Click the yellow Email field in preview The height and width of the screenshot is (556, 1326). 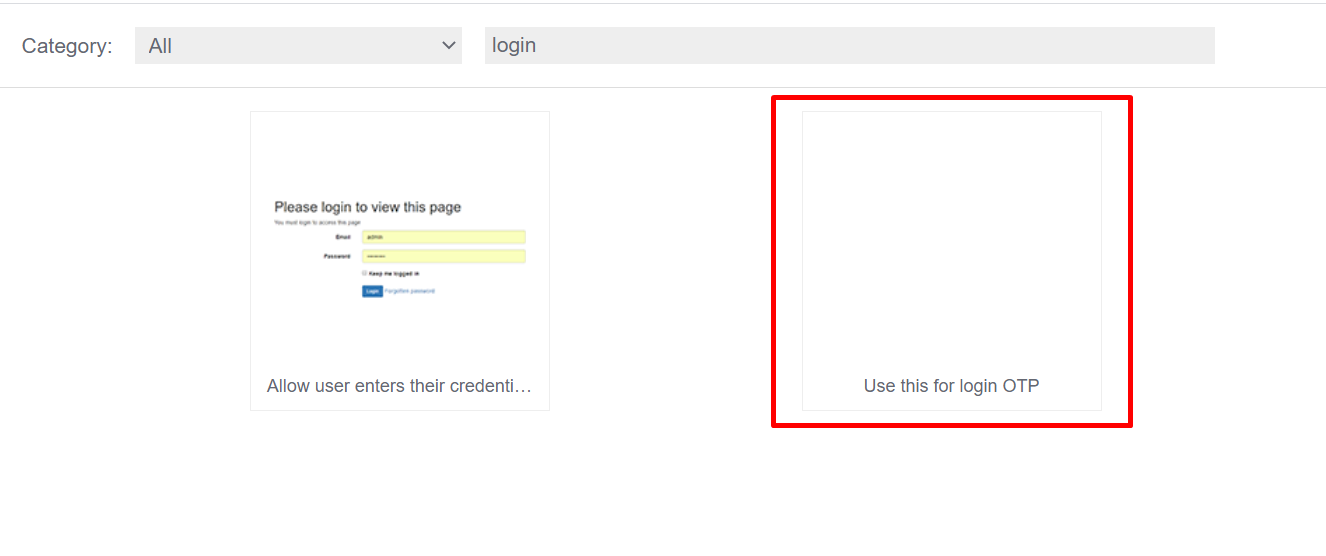pos(443,237)
